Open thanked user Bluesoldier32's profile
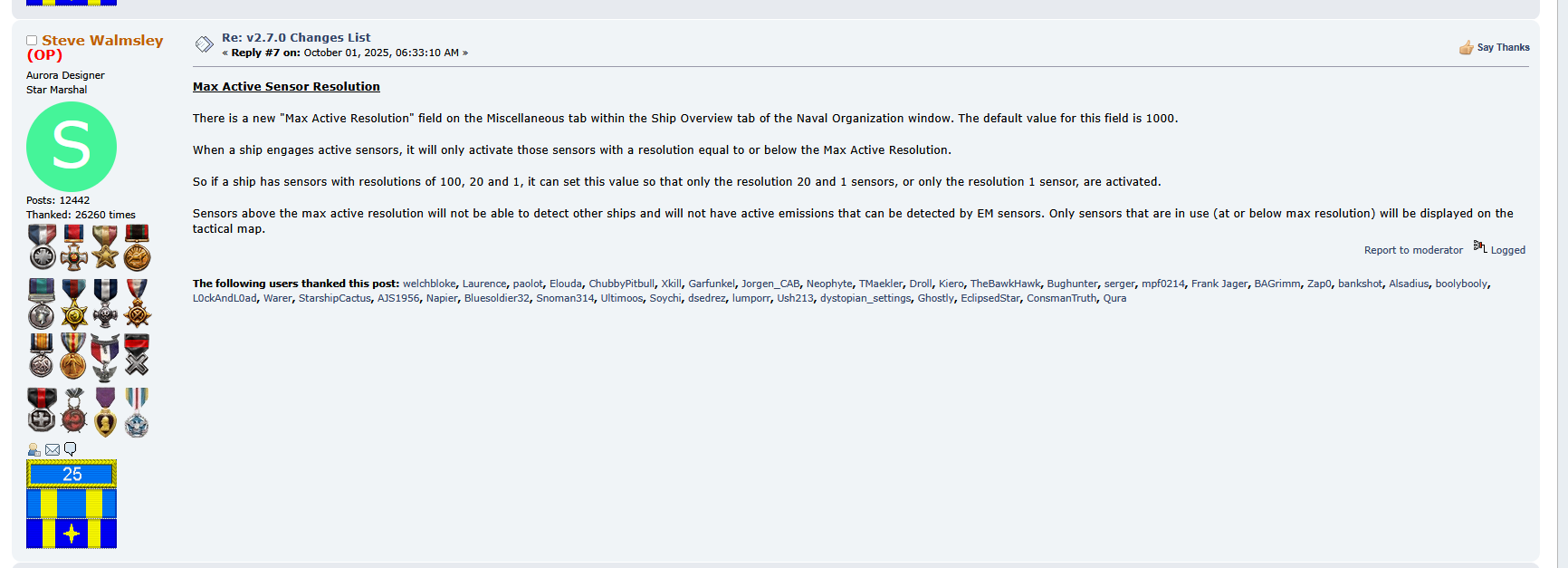This screenshot has width=1568, height=568. tap(496, 298)
